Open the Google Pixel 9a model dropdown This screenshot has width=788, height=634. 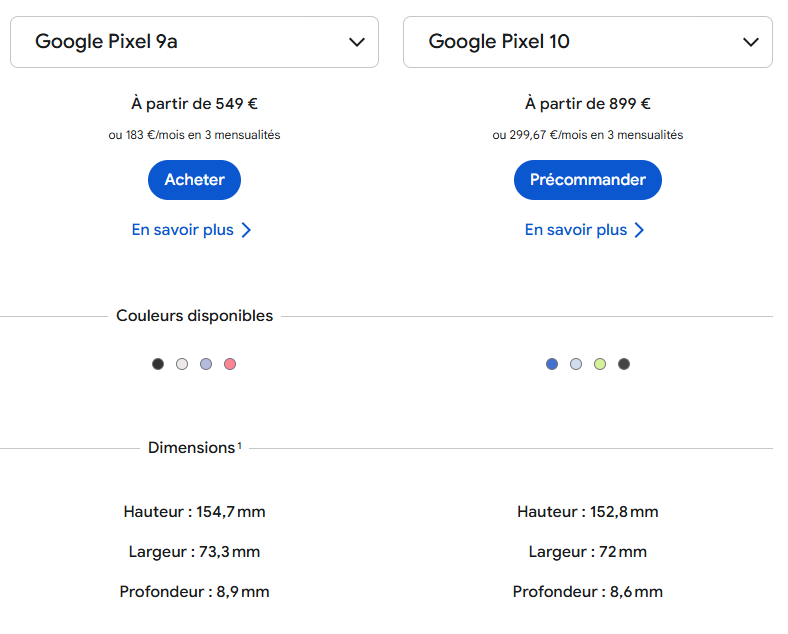(194, 42)
